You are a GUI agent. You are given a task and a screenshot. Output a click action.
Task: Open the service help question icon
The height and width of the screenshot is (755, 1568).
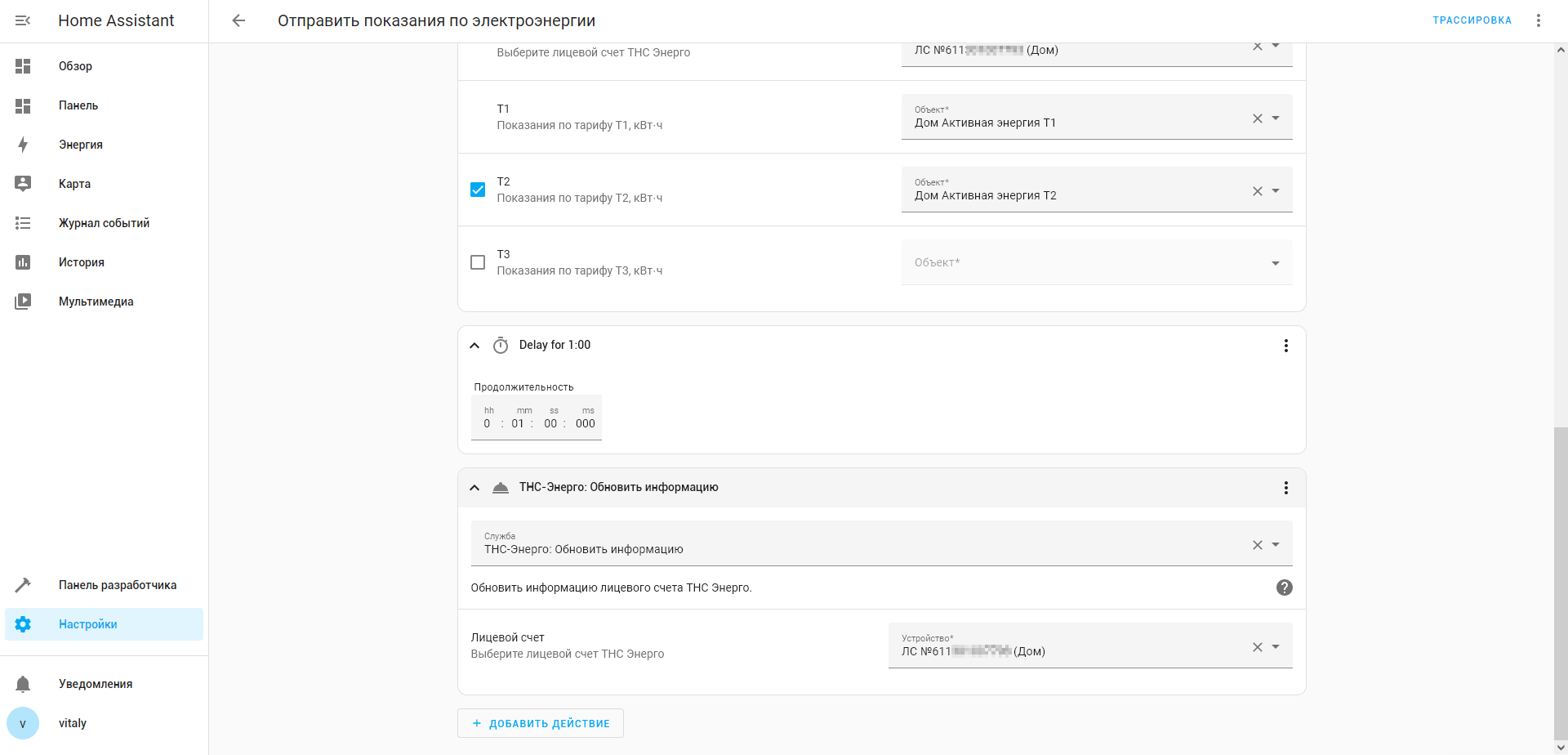(1285, 587)
